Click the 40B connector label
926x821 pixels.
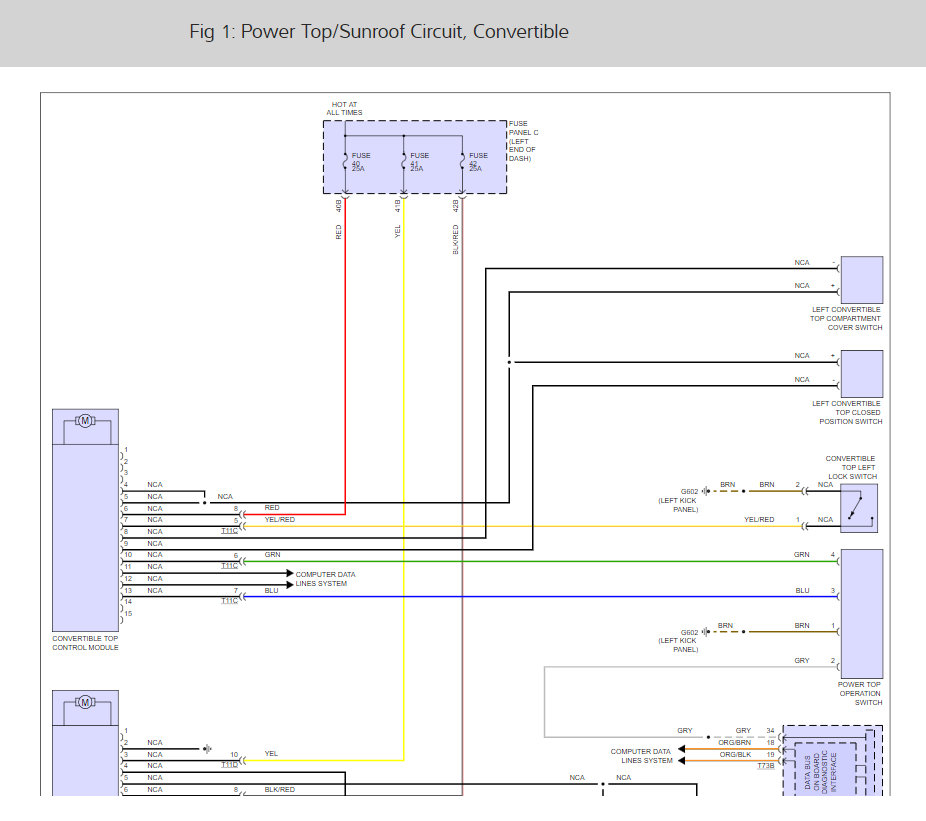pyautogui.click(x=338, y=206)
